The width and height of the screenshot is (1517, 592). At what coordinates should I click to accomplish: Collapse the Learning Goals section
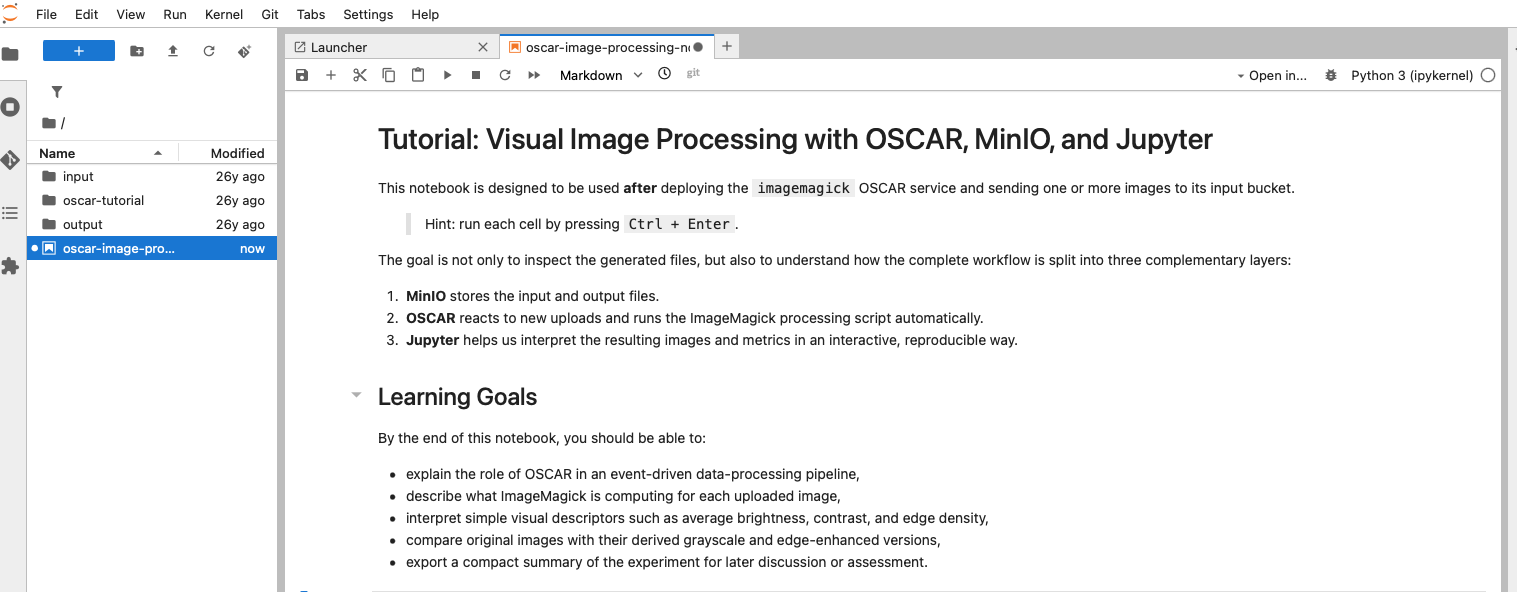356,396
